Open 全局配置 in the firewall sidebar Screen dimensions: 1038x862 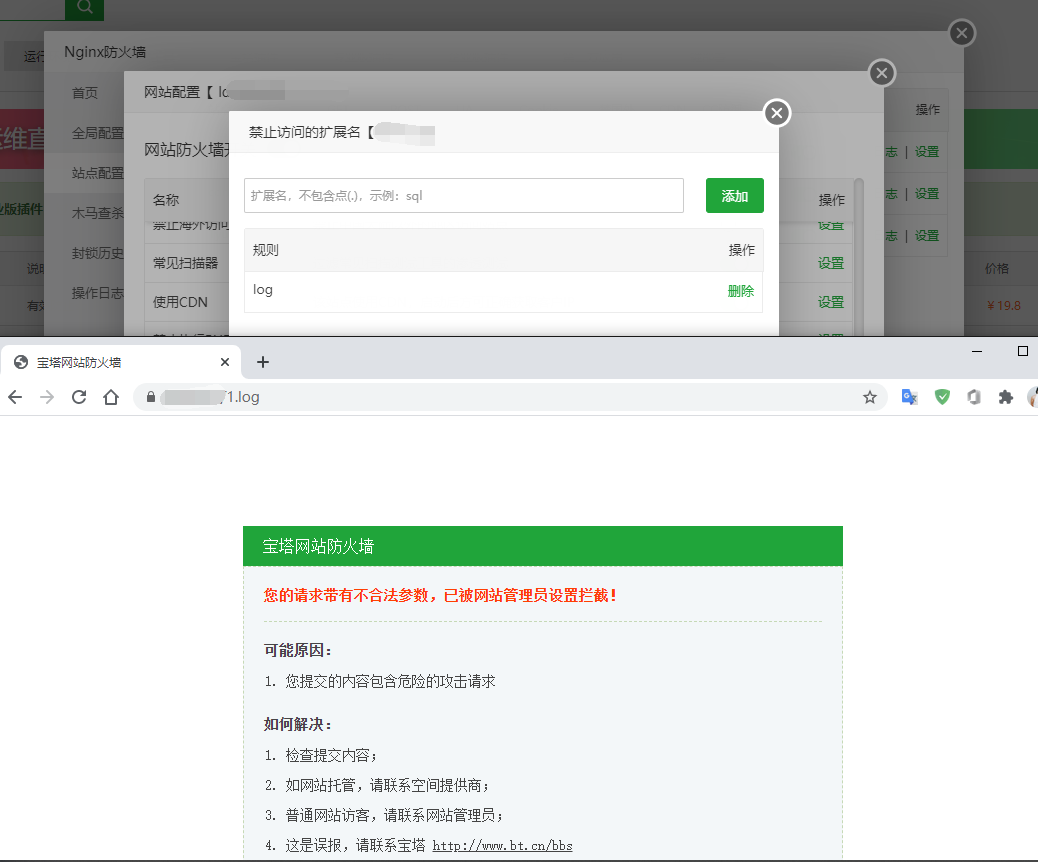[x=97, y=133]
